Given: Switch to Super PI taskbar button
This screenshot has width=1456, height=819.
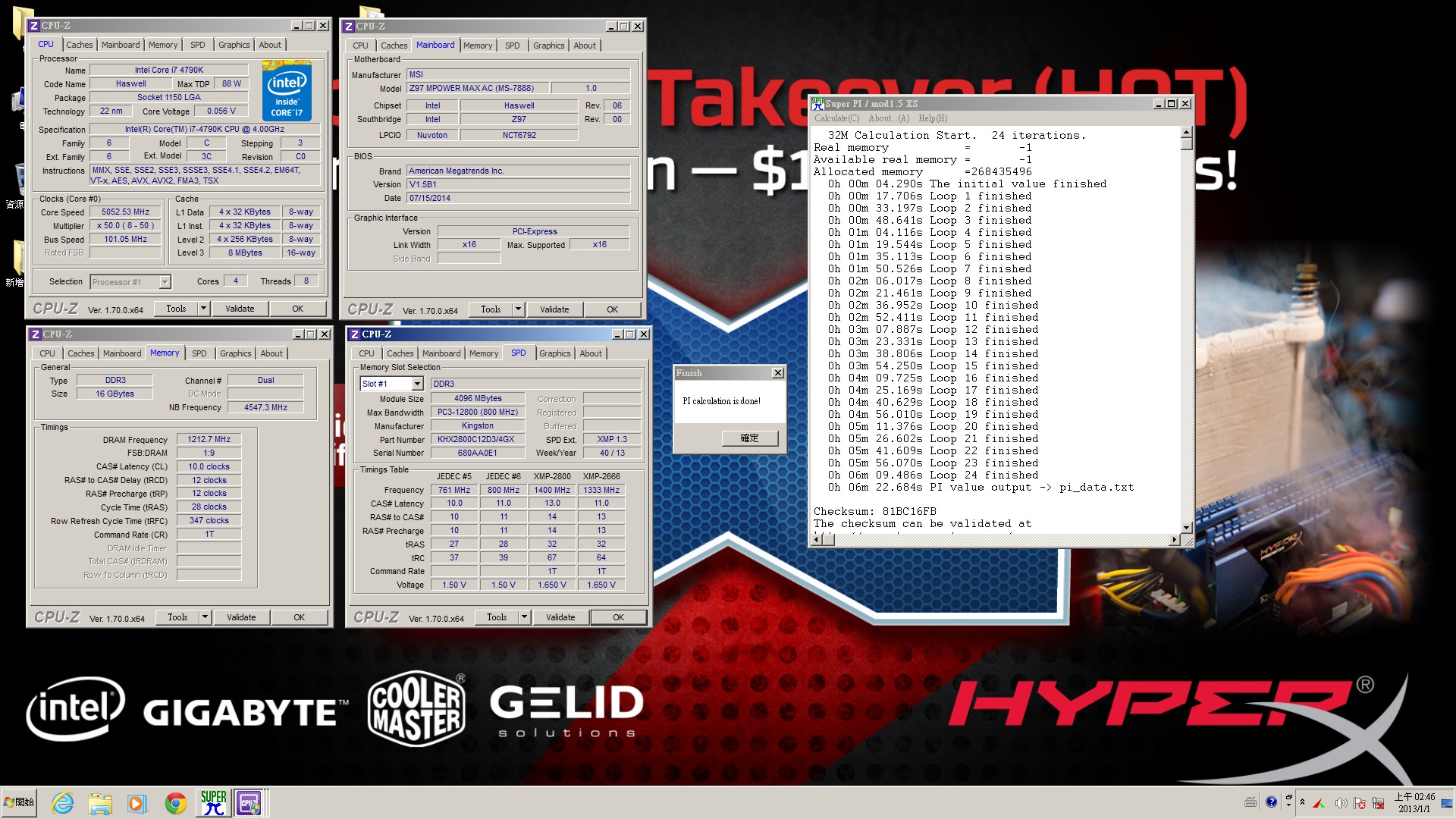Looking at the screenshot, I should [213, 802].
